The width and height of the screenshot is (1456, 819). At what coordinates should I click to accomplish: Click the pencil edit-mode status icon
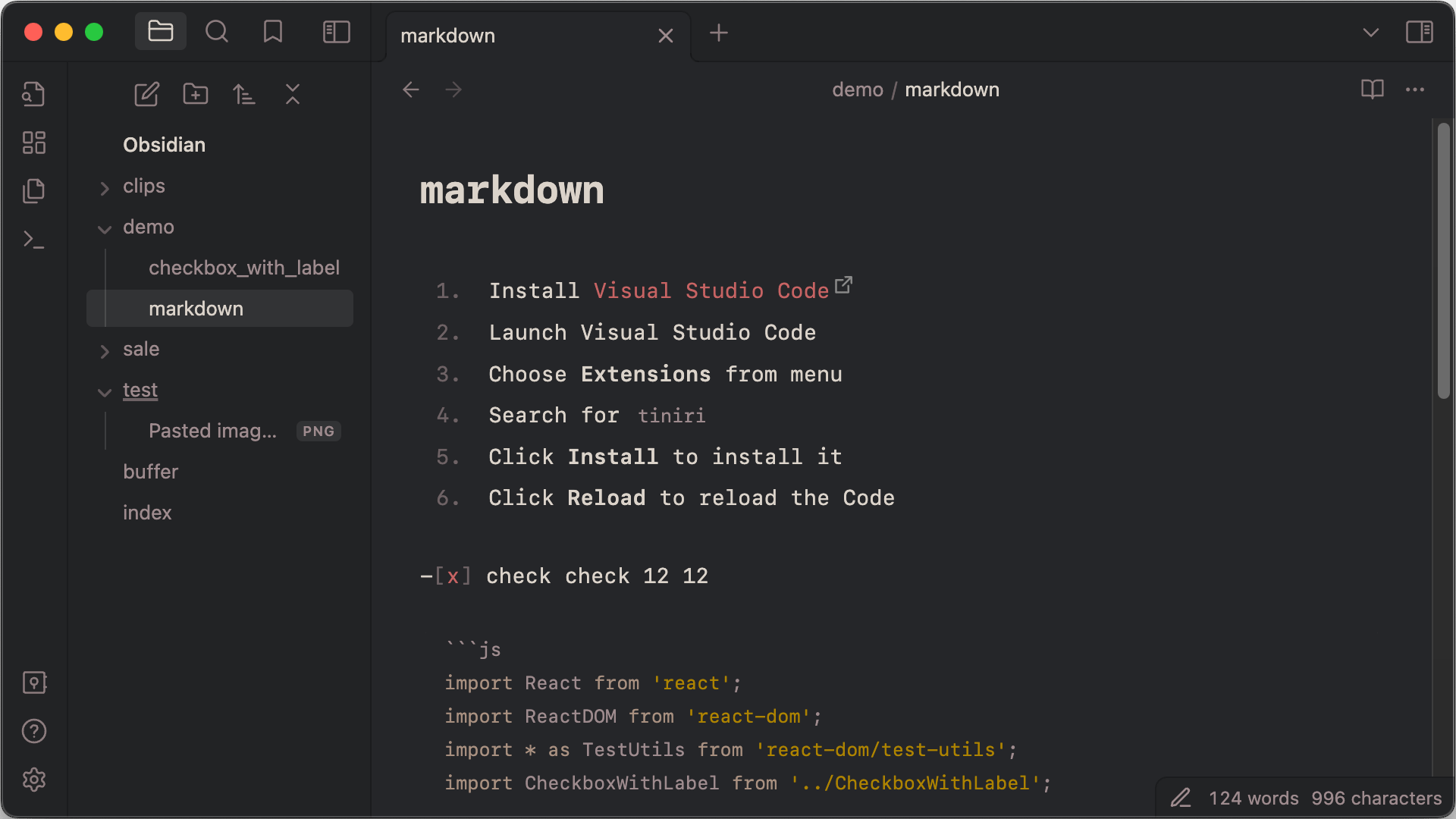tap(1181, 798)
